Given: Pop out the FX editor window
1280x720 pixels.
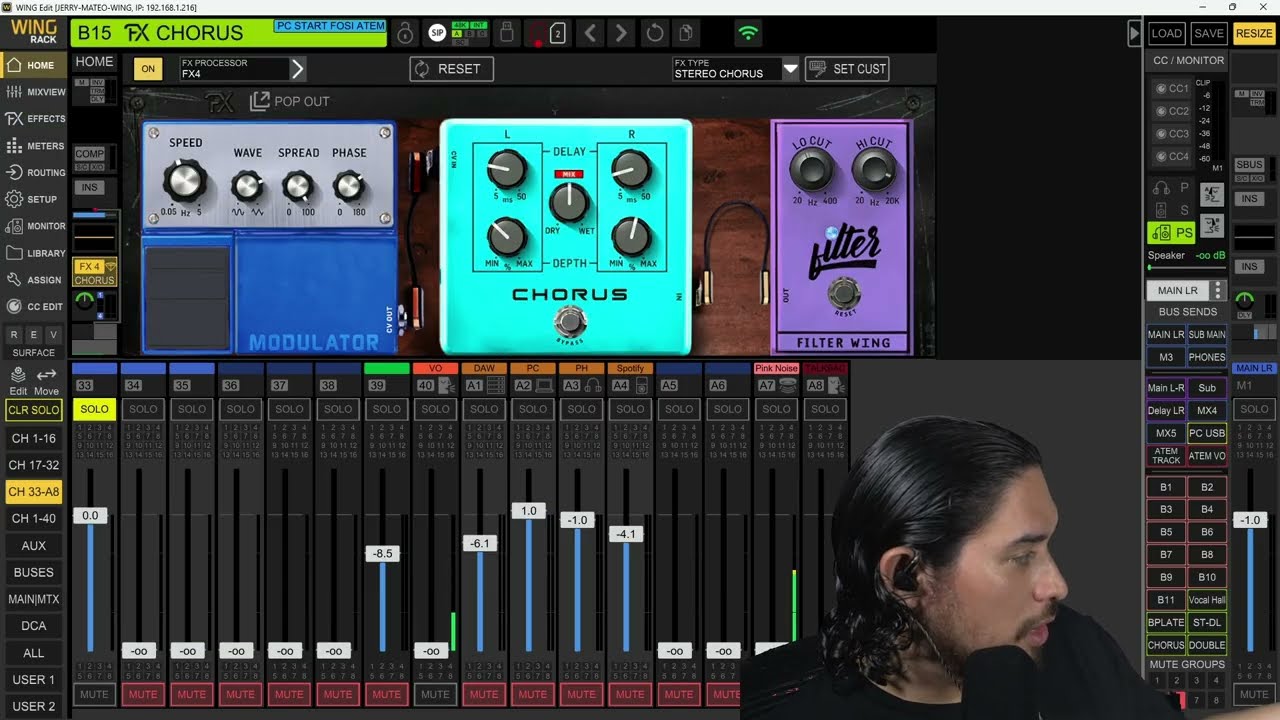Looking at the screenshot, I should click(289, 101).
